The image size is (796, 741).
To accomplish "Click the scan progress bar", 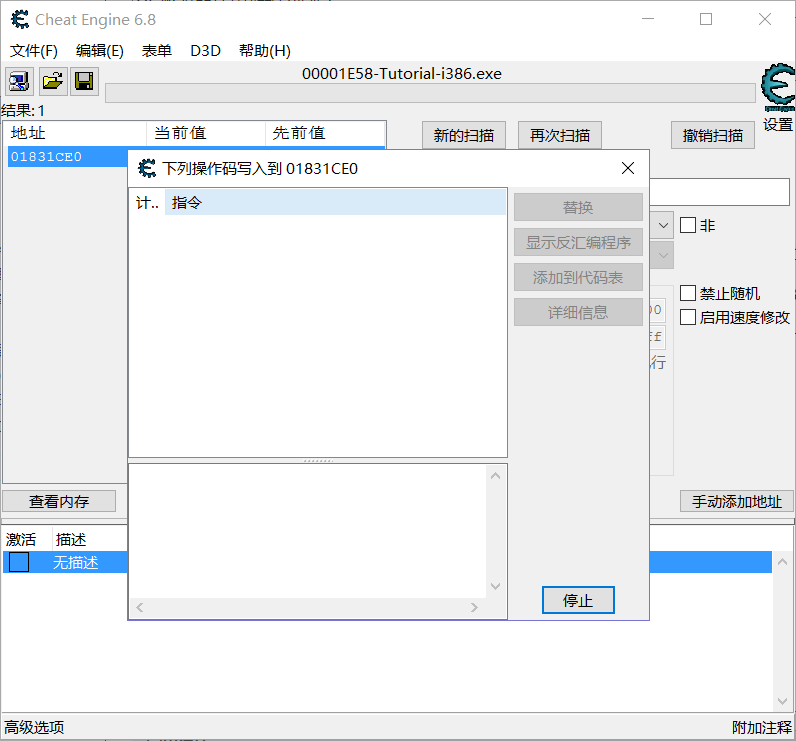I will click(x=430, y=93).
